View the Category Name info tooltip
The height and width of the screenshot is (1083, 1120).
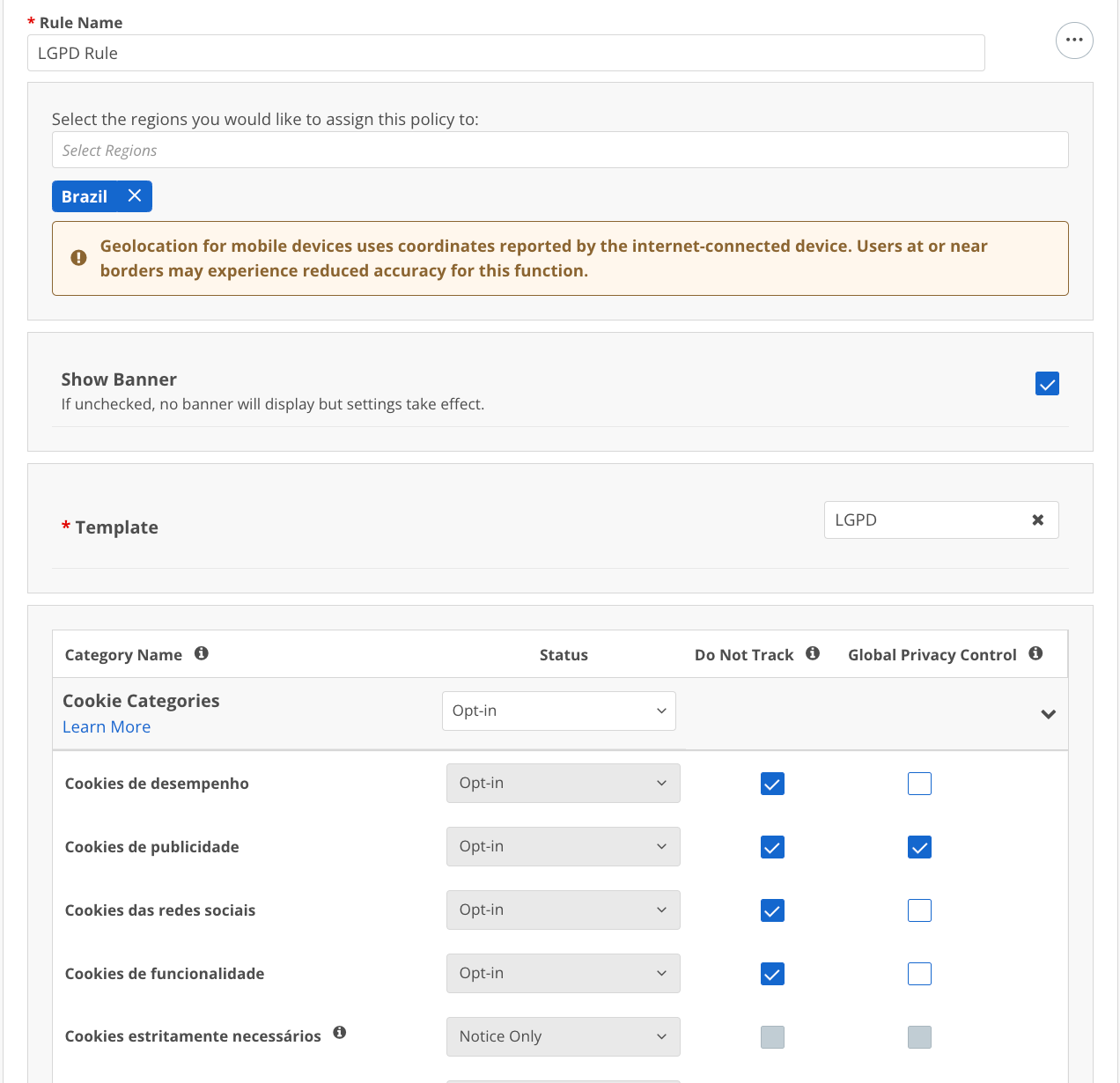(x=201, y=652)
